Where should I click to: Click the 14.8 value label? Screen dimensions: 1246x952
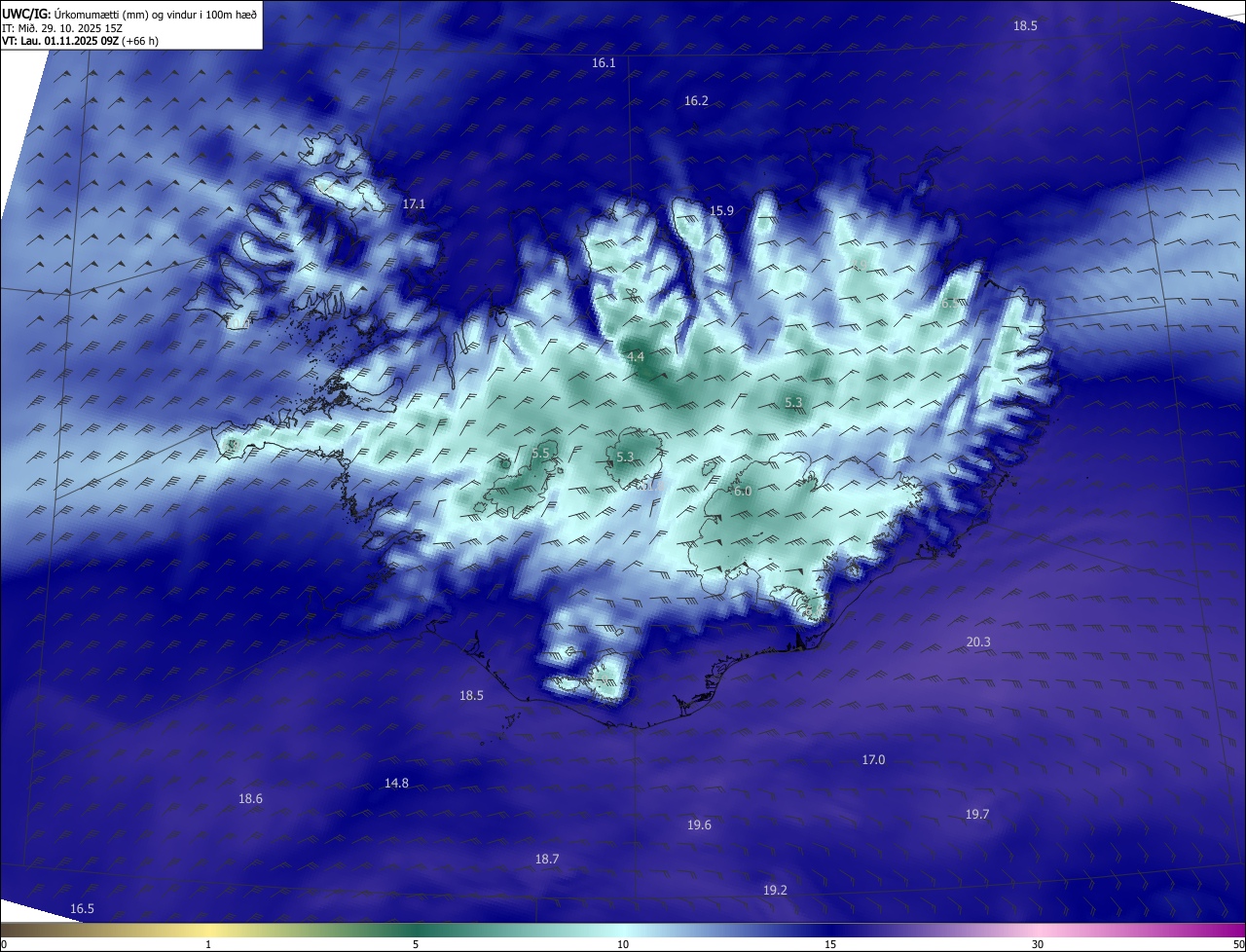pyautogui.click(x=396, y=783)
